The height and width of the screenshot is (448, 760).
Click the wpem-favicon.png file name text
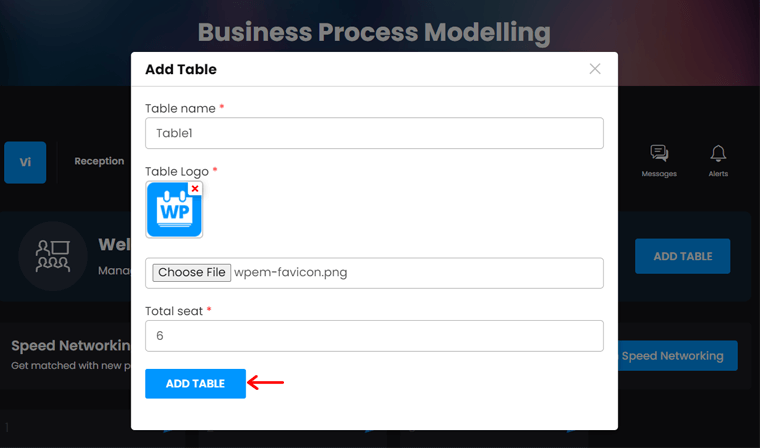(291, 272)
